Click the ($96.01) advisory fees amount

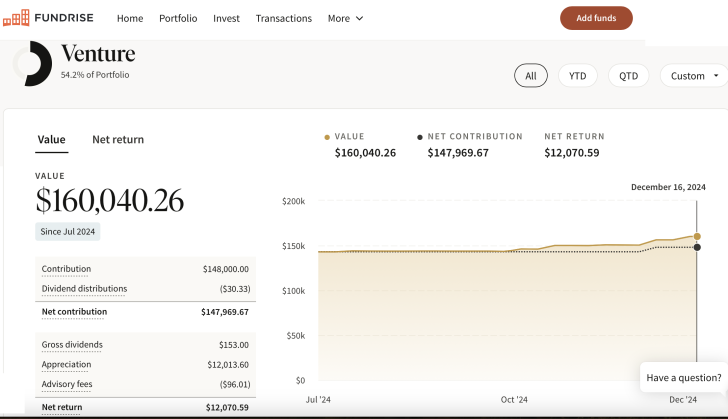coord(235,385)
